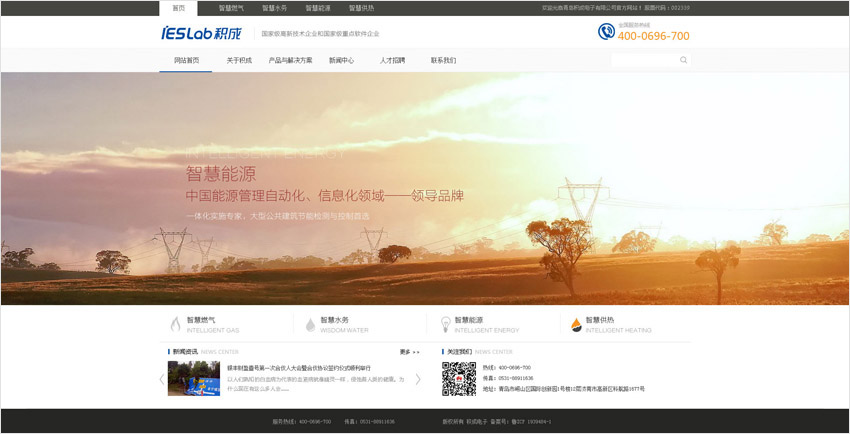This screenshot has width=850, height=434.
Task: Show previous news with left arrow
Action: [162, 379]
